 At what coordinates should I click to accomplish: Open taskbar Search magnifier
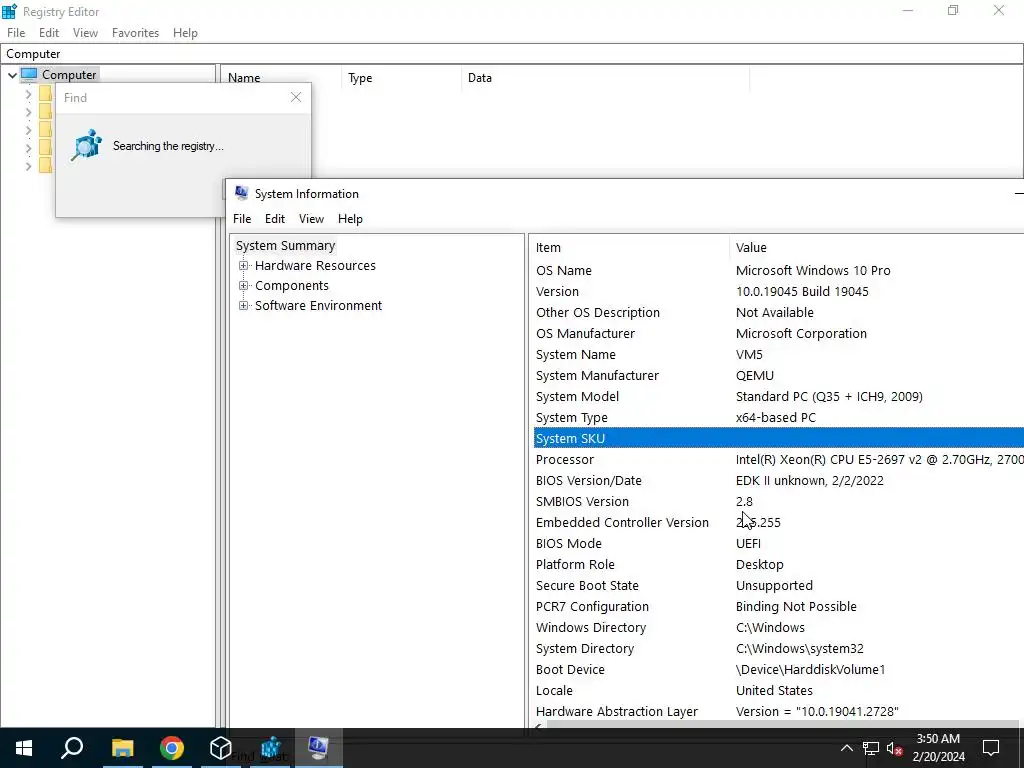pos(72,748)
